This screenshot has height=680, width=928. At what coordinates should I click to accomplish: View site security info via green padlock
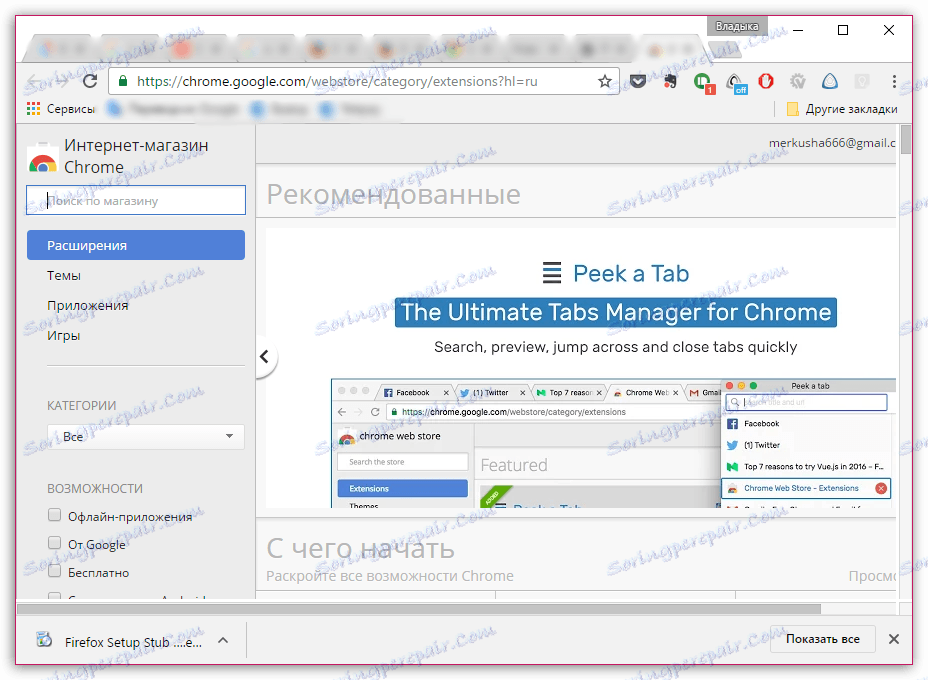click(123, 81)
